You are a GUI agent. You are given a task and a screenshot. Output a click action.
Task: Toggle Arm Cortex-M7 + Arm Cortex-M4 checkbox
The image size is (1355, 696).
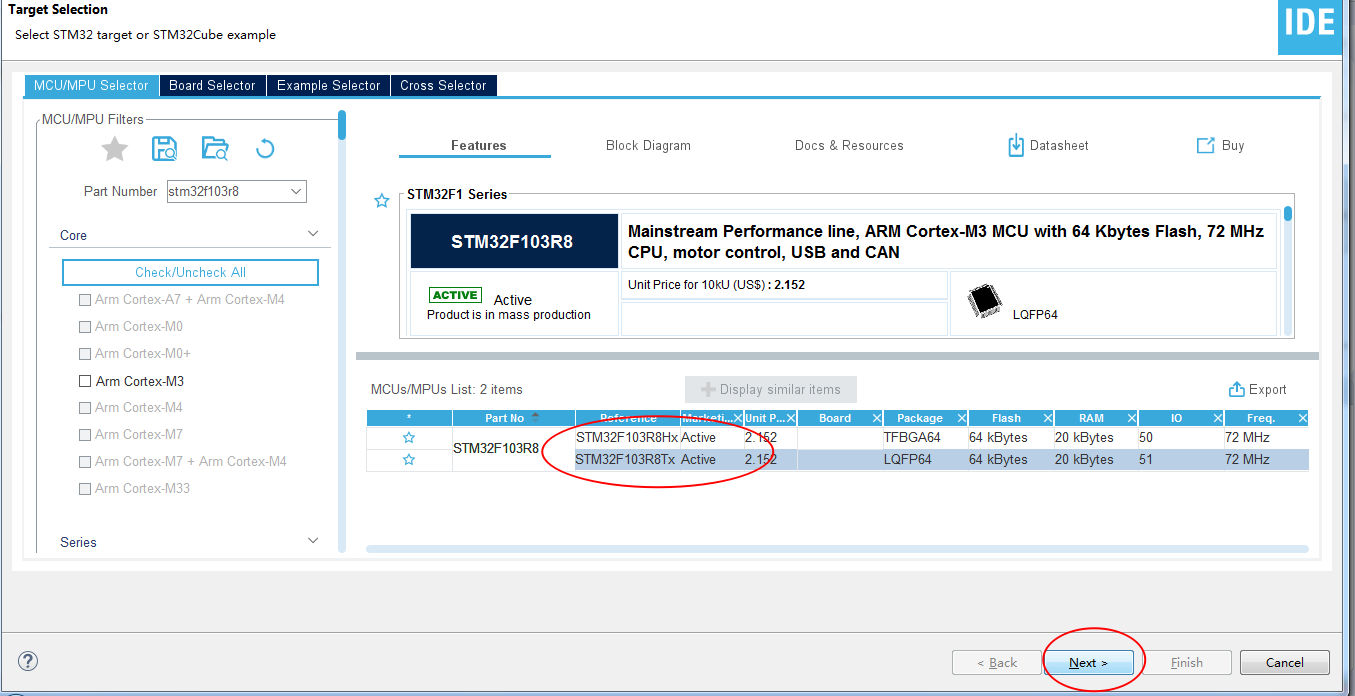click(85, 461)
